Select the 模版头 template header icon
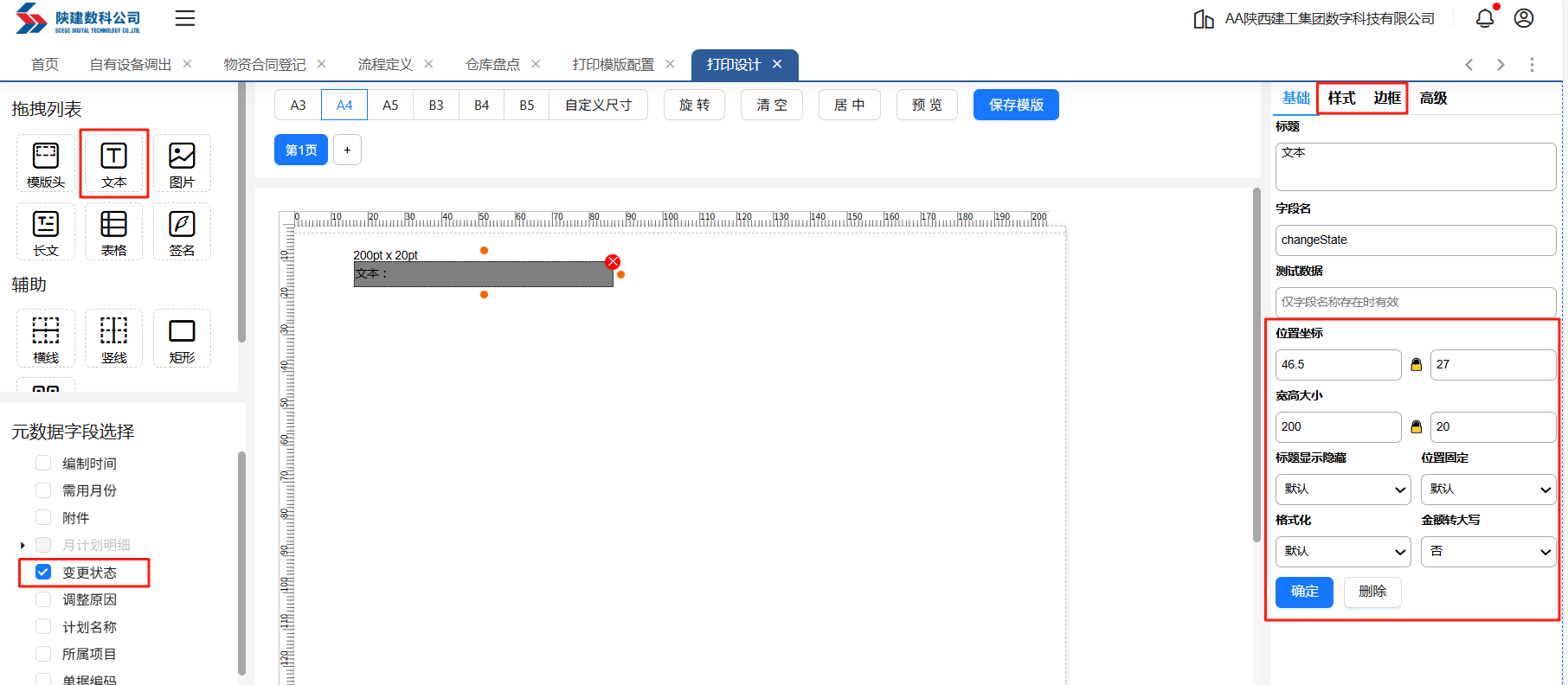This screenshot has width=1568, height=685. (46, 163)
